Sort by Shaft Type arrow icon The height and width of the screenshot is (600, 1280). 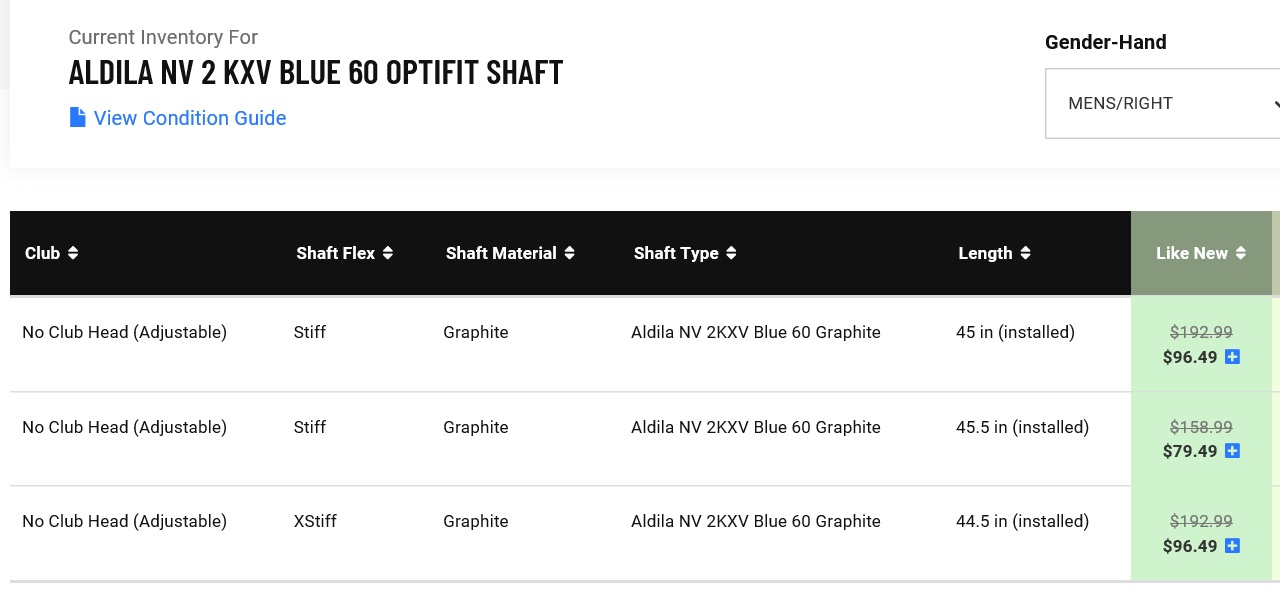731,253
